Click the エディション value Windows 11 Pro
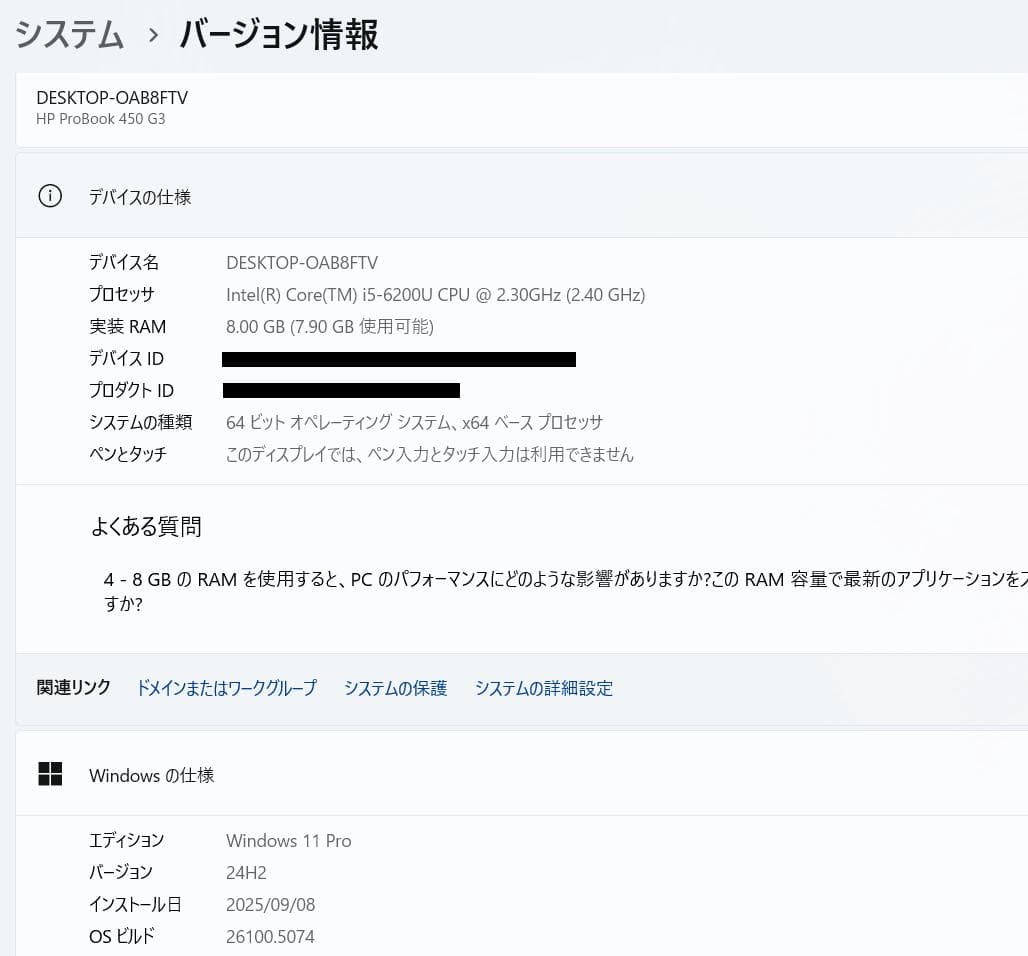Screen dimensions: 1028x956 pyautogui.click(x=288, y=840)
